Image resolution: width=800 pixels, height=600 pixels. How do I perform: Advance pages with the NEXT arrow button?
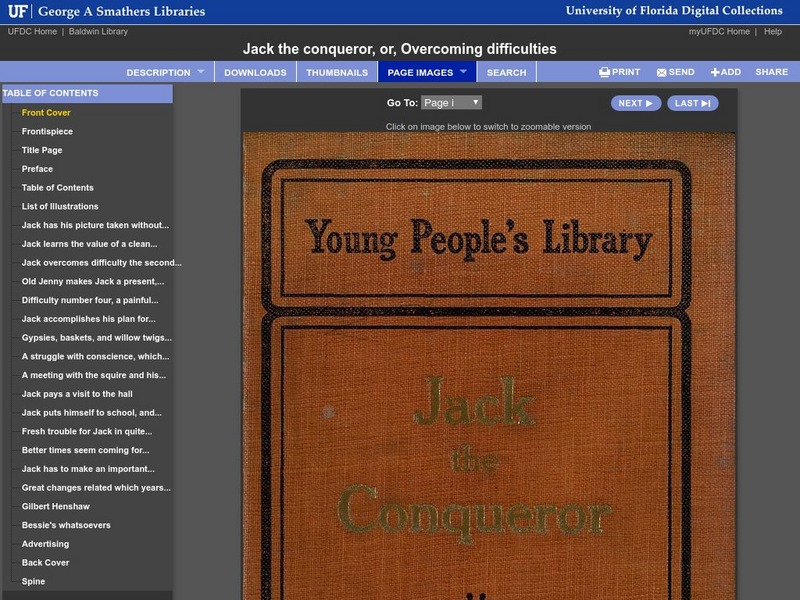point(633,103)
